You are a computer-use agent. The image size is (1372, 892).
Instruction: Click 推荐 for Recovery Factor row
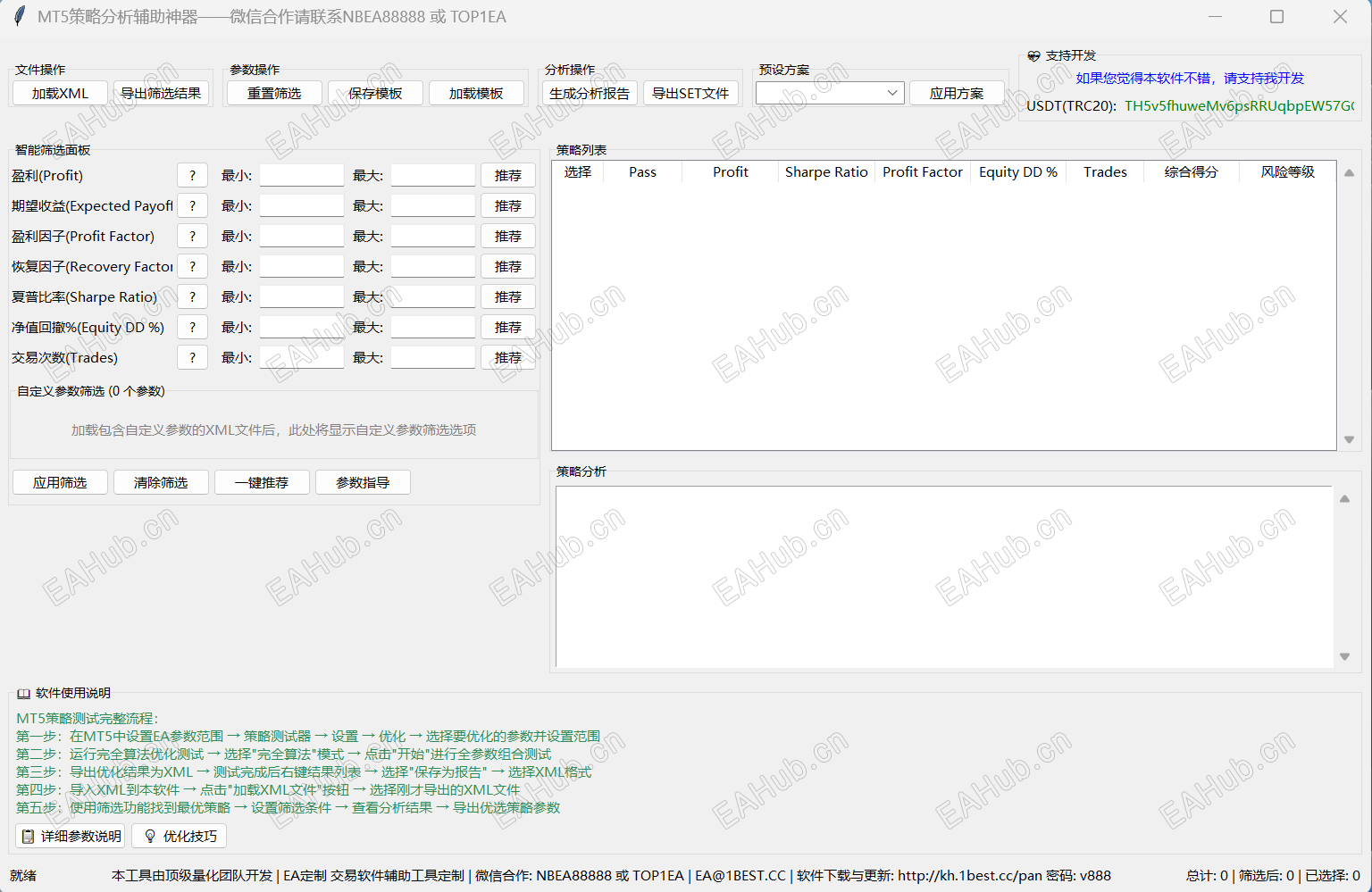point(508,267)
